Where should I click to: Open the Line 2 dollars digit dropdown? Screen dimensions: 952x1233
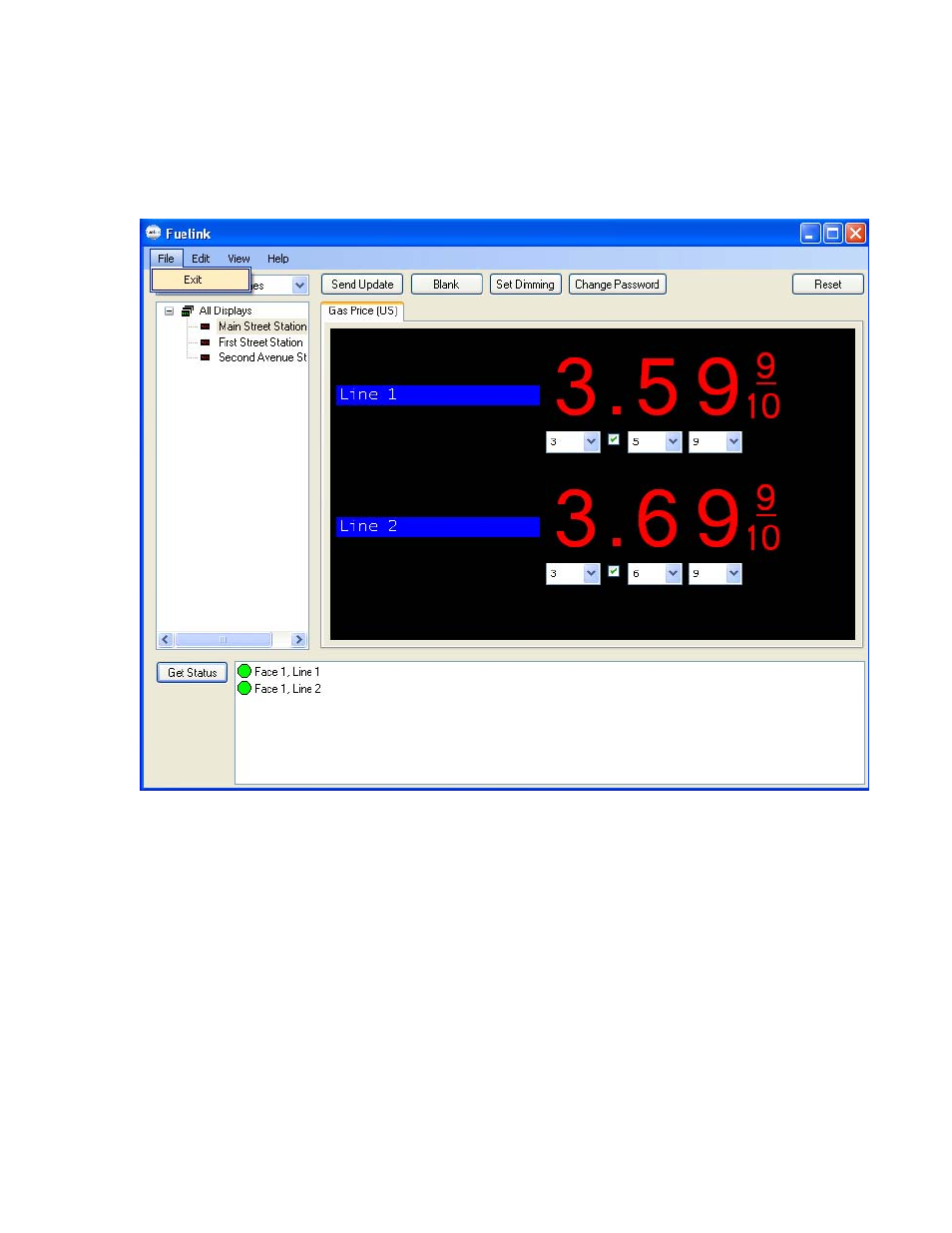[591, 573]
